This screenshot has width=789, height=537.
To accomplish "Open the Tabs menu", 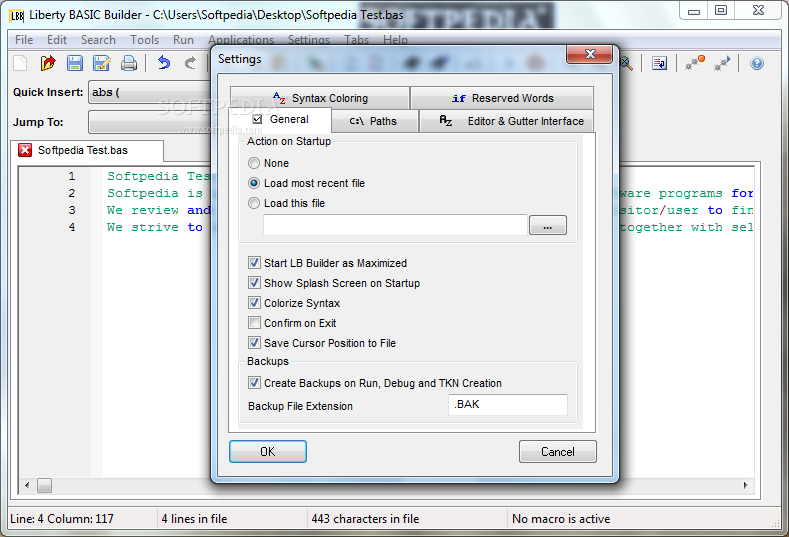I will point(356,40).
